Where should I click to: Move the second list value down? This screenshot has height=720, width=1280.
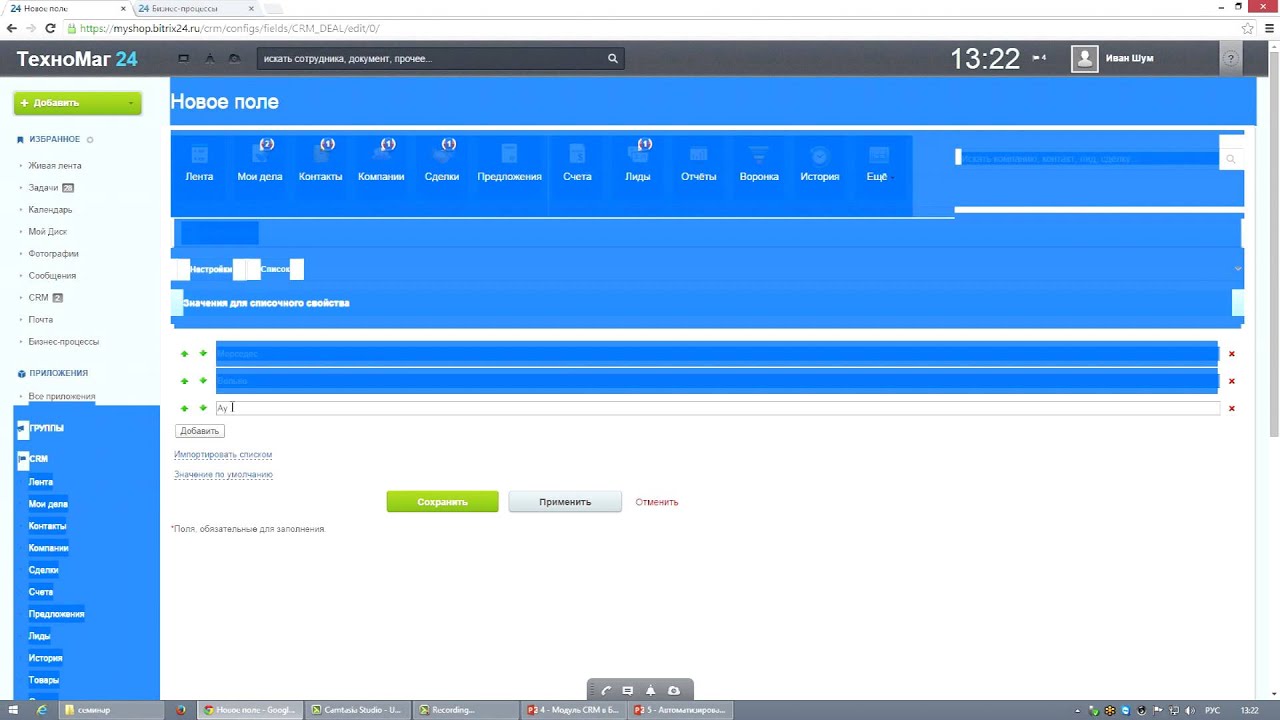point(203,381)
